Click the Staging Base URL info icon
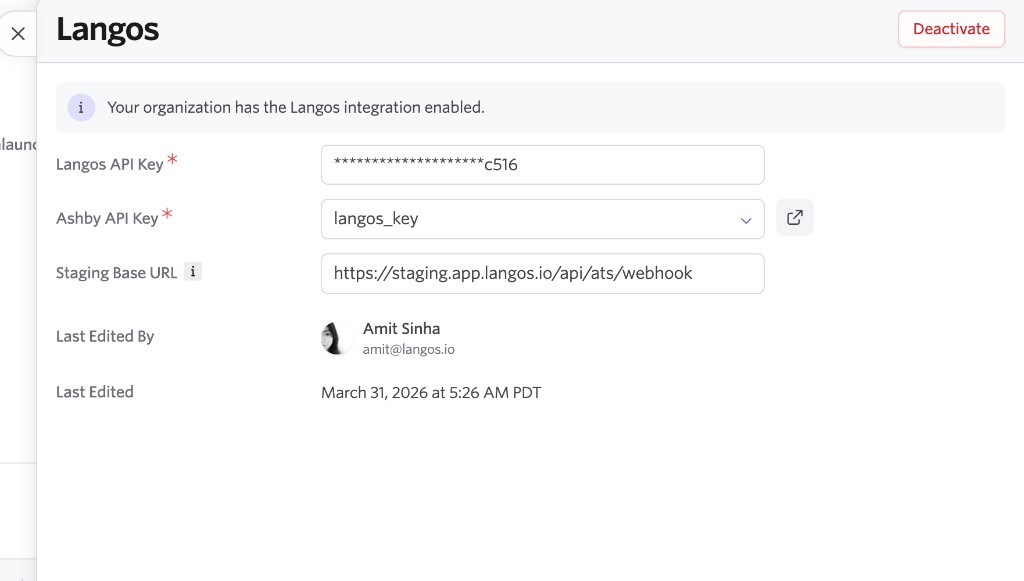 193,272
